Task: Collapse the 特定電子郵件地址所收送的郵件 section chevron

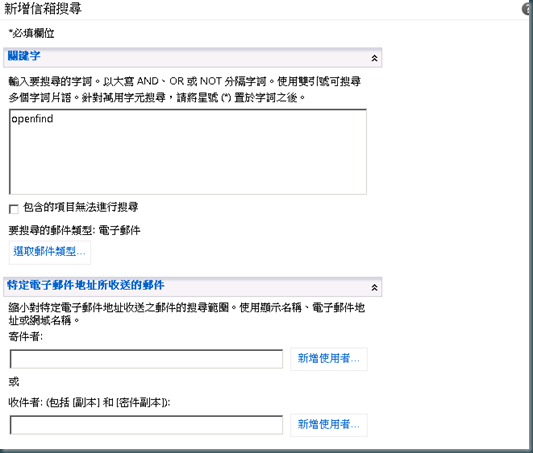Action: pyautogui.click(x=374, y=288)
